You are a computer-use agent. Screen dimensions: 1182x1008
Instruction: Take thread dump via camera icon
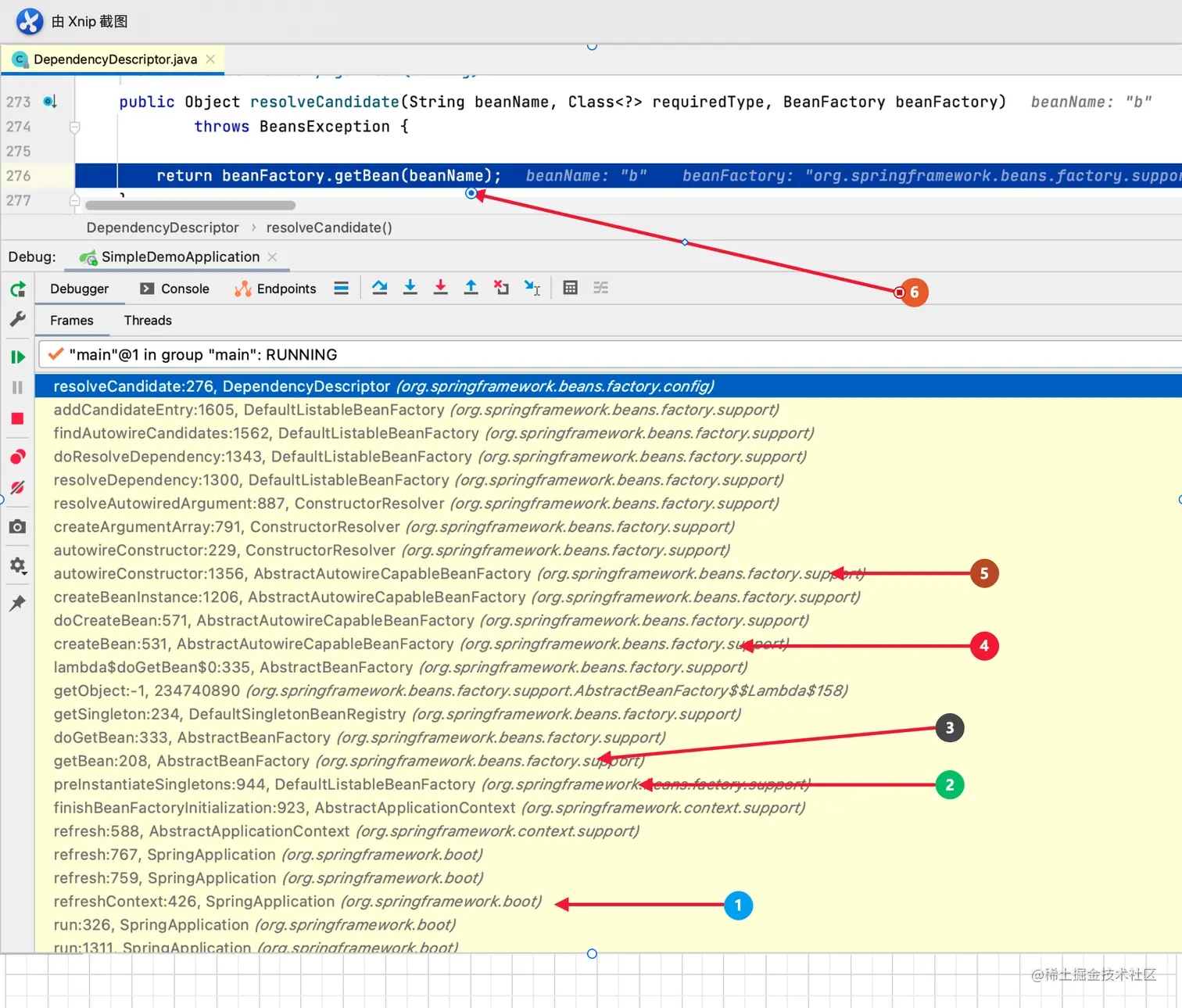[18, 527]
